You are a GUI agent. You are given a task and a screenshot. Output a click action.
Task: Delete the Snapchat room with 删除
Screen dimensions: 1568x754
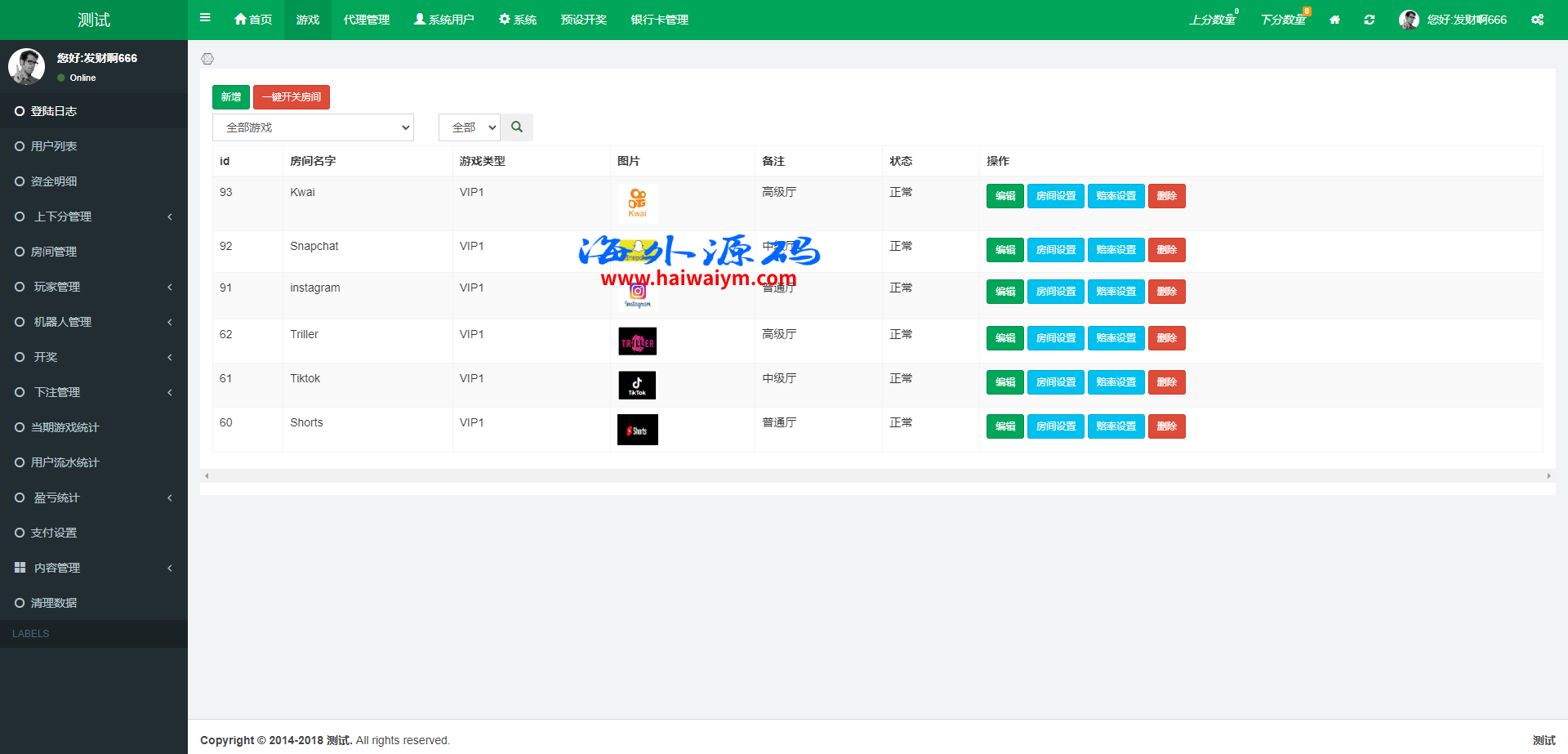[x=1166, y=250]
